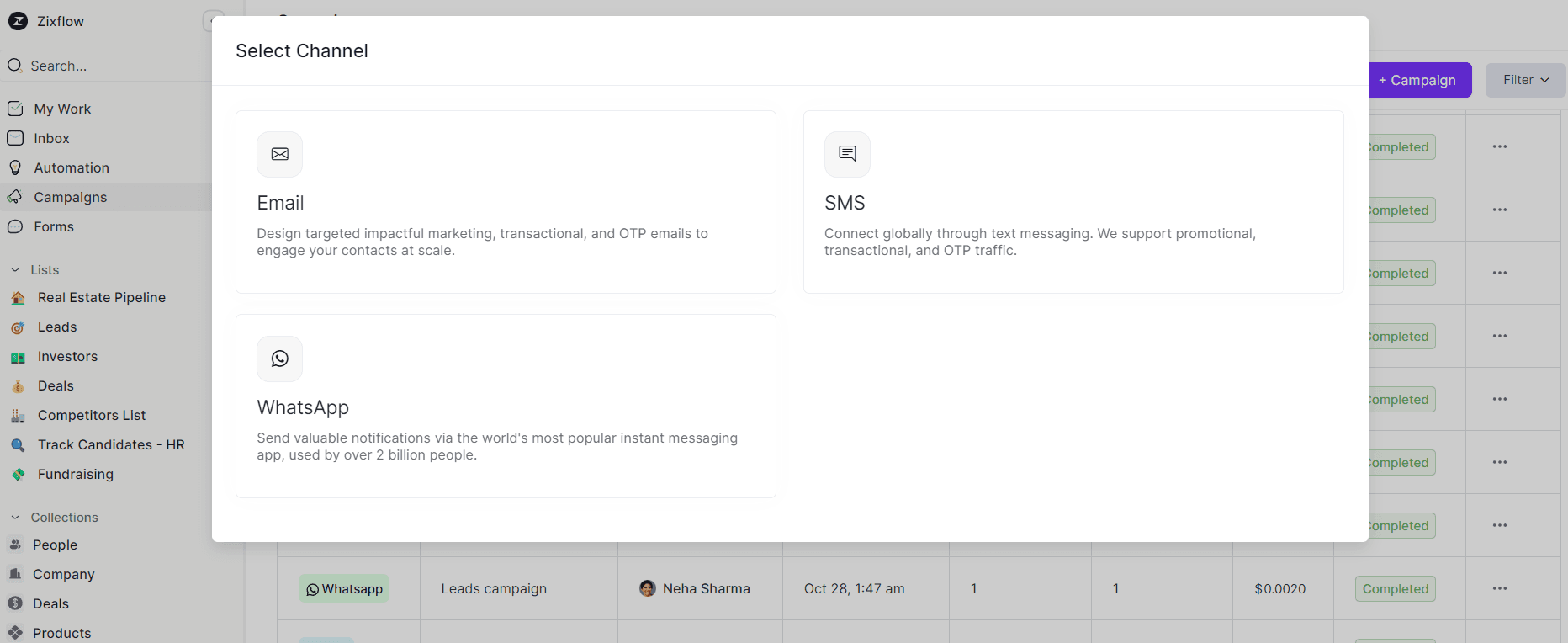
Task: Open the Whatsapp row's three-dot menu
Action: [x=1499, y=588]
